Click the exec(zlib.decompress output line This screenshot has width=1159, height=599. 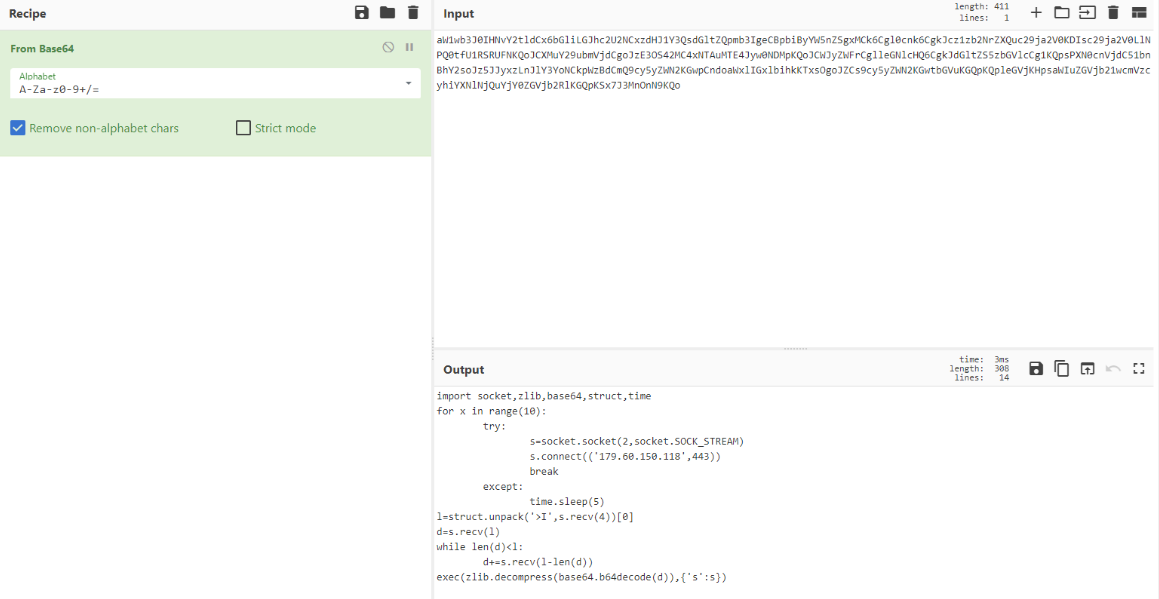coord(582,577)
